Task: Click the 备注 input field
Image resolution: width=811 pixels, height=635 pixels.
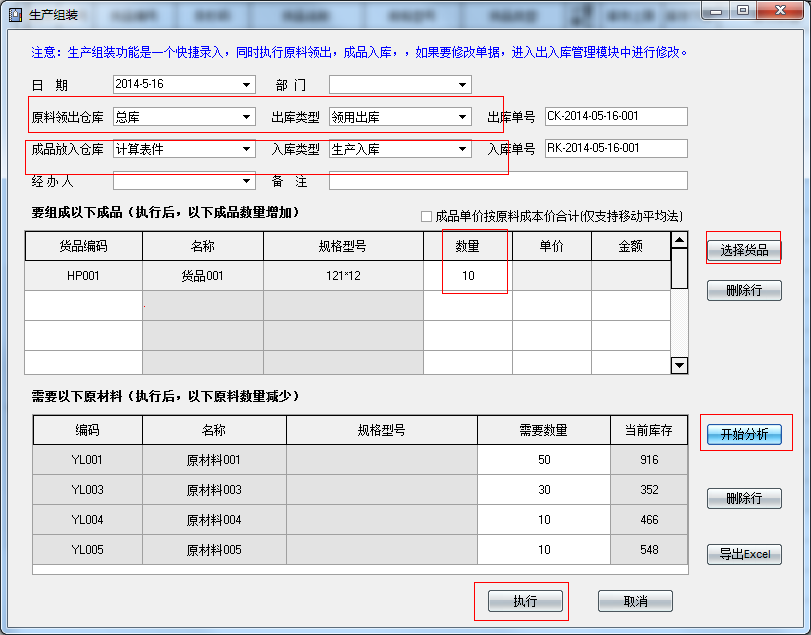Action: click(x=508, y=181)
